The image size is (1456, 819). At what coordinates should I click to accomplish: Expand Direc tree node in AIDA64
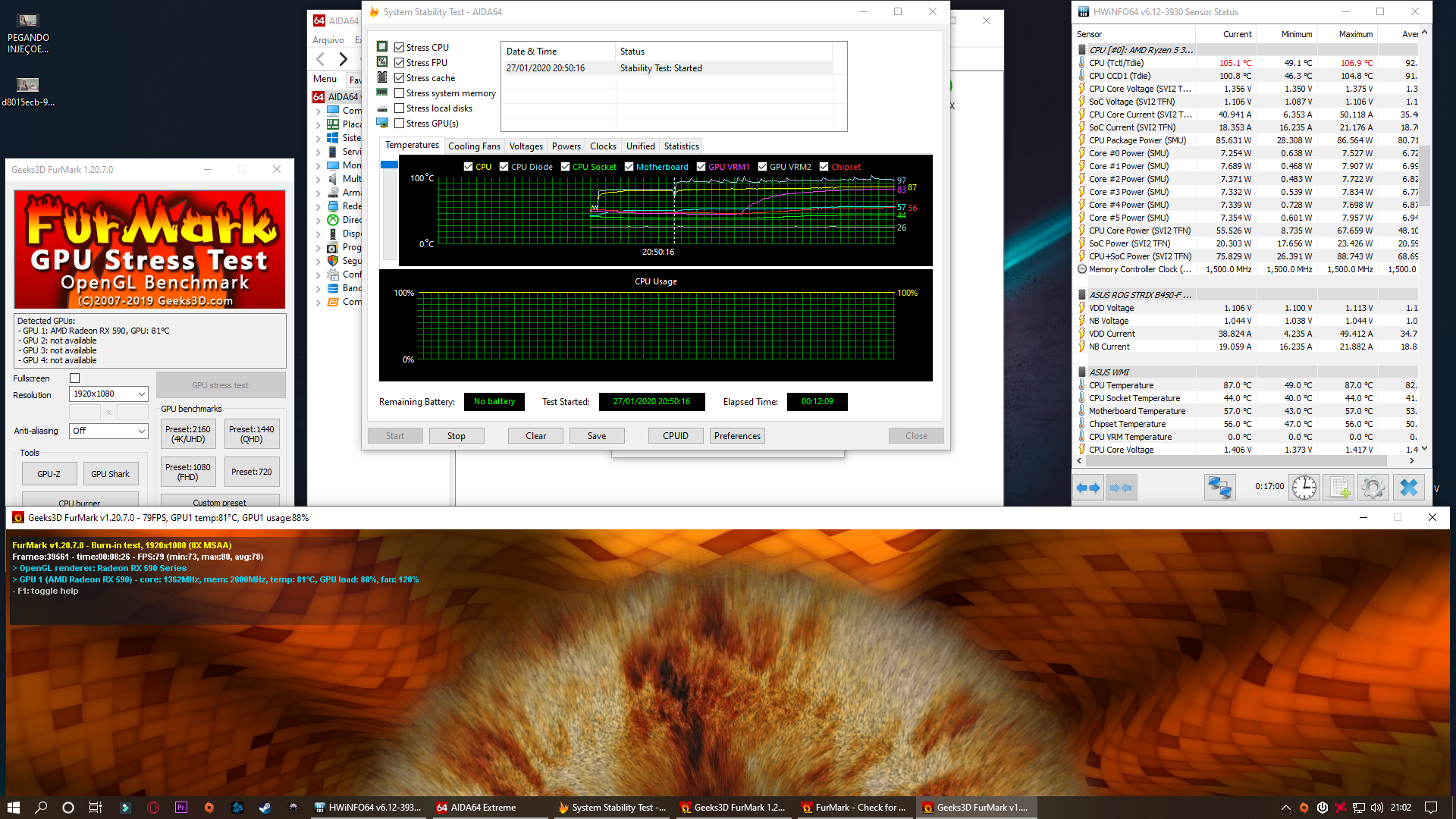click(x=318, y=220)
